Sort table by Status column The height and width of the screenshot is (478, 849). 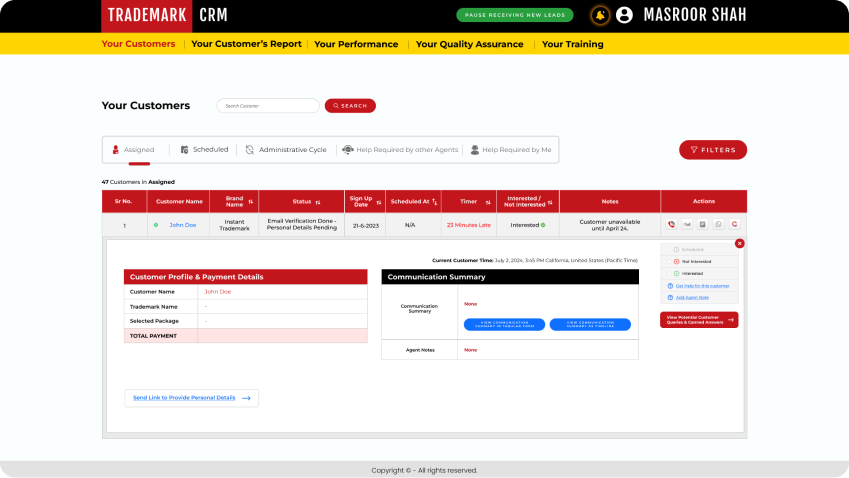(x=317, y=202)
